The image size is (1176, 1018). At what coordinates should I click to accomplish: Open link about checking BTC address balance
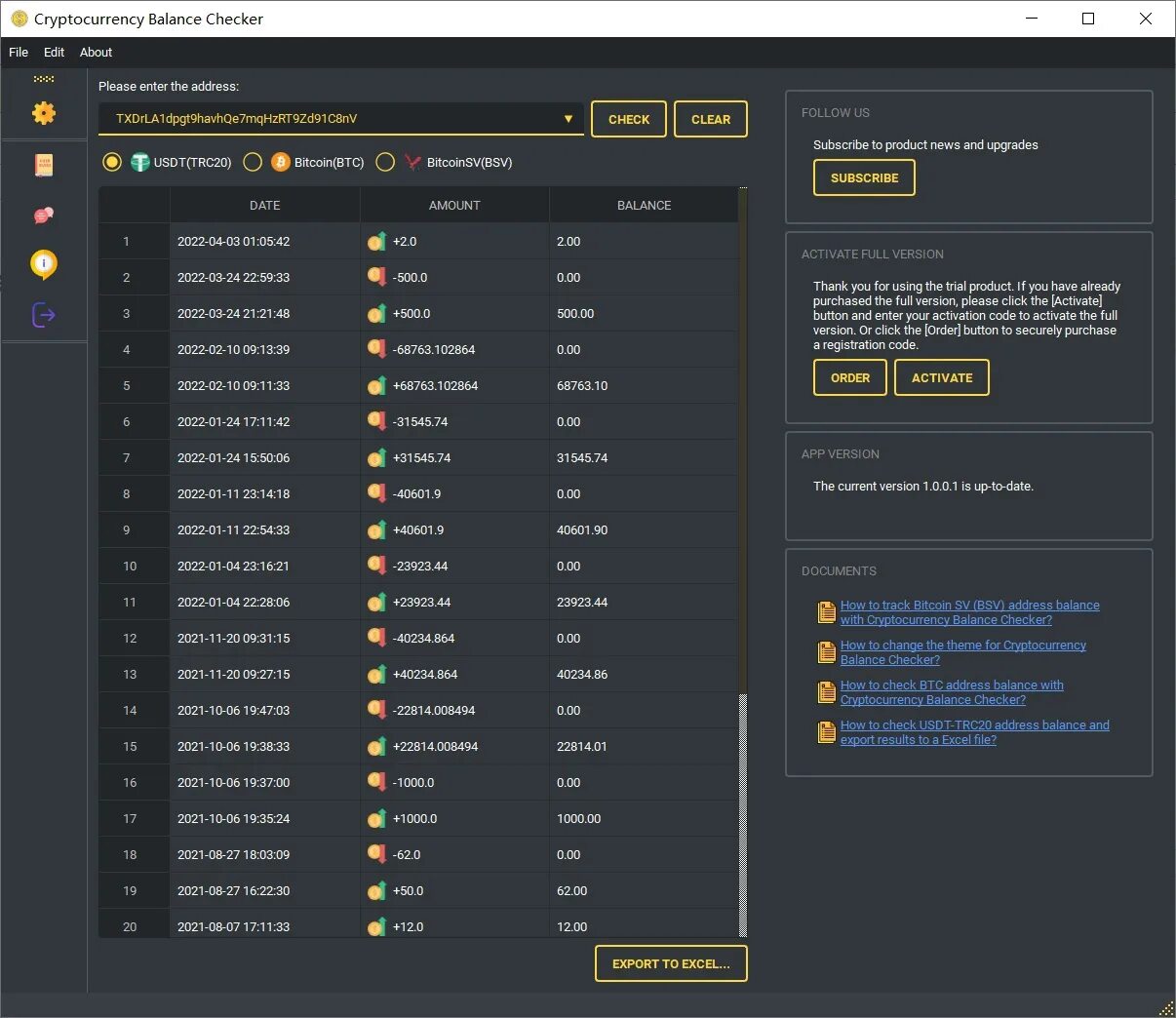[x=952, y=692]
